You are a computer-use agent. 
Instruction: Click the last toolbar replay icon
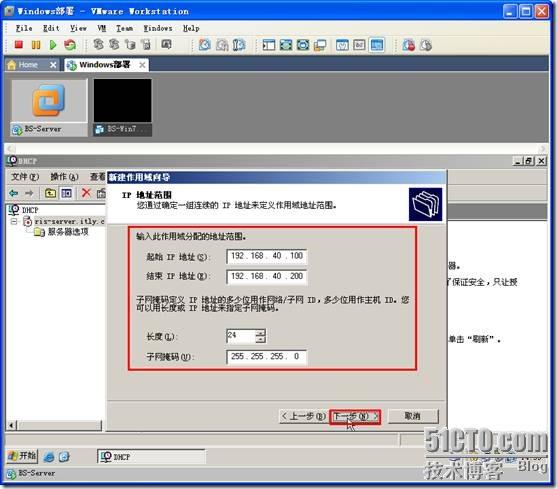[426, 45]
